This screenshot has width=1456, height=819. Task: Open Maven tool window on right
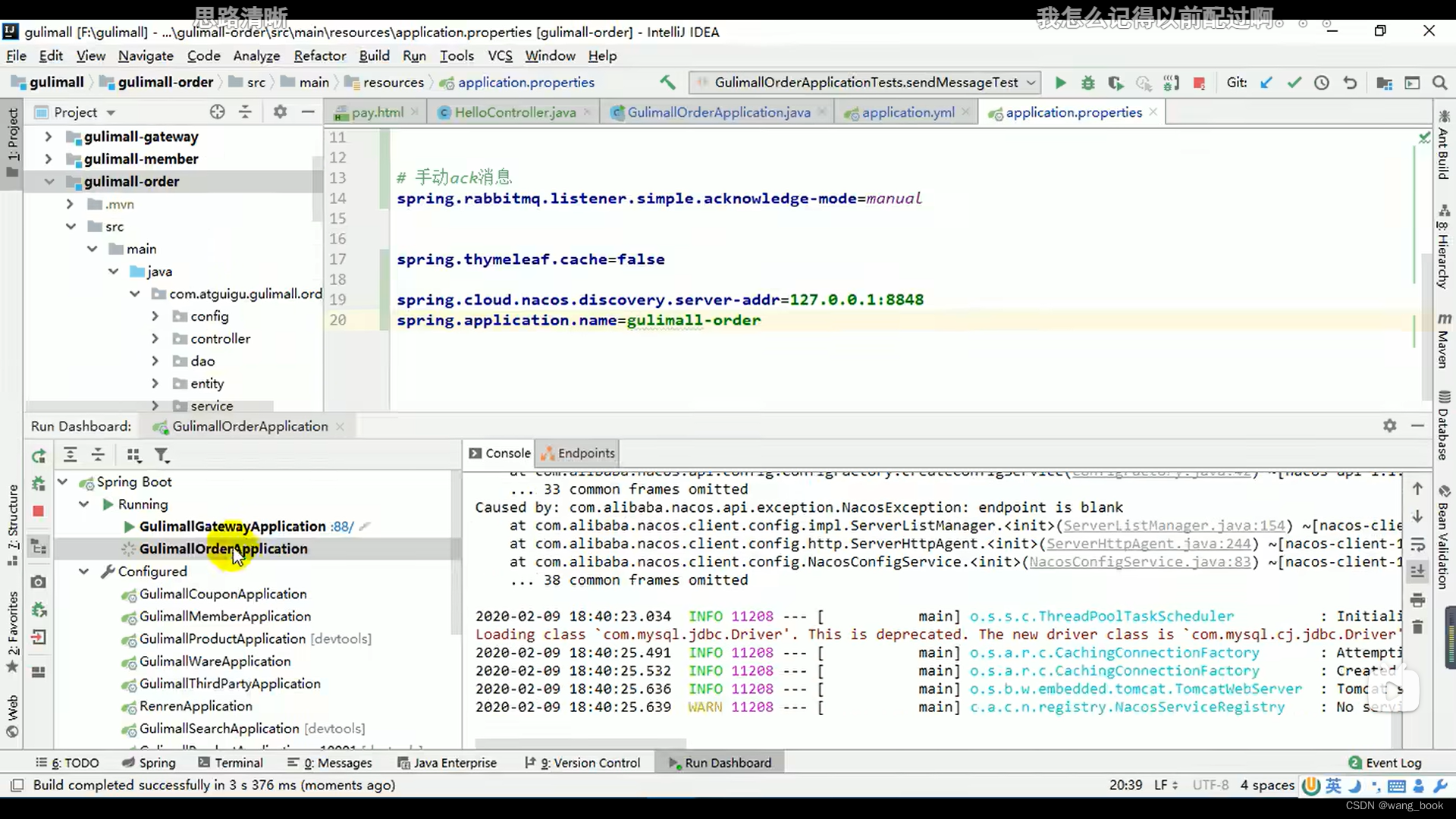click(1444, 340)
